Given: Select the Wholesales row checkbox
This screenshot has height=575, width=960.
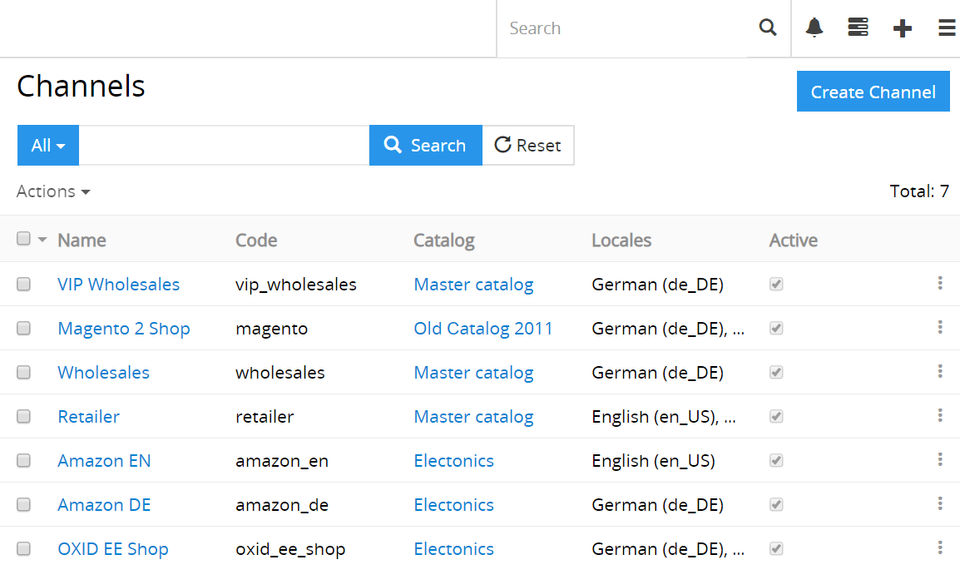Looking at the screenshot, I should click(24, 372).
